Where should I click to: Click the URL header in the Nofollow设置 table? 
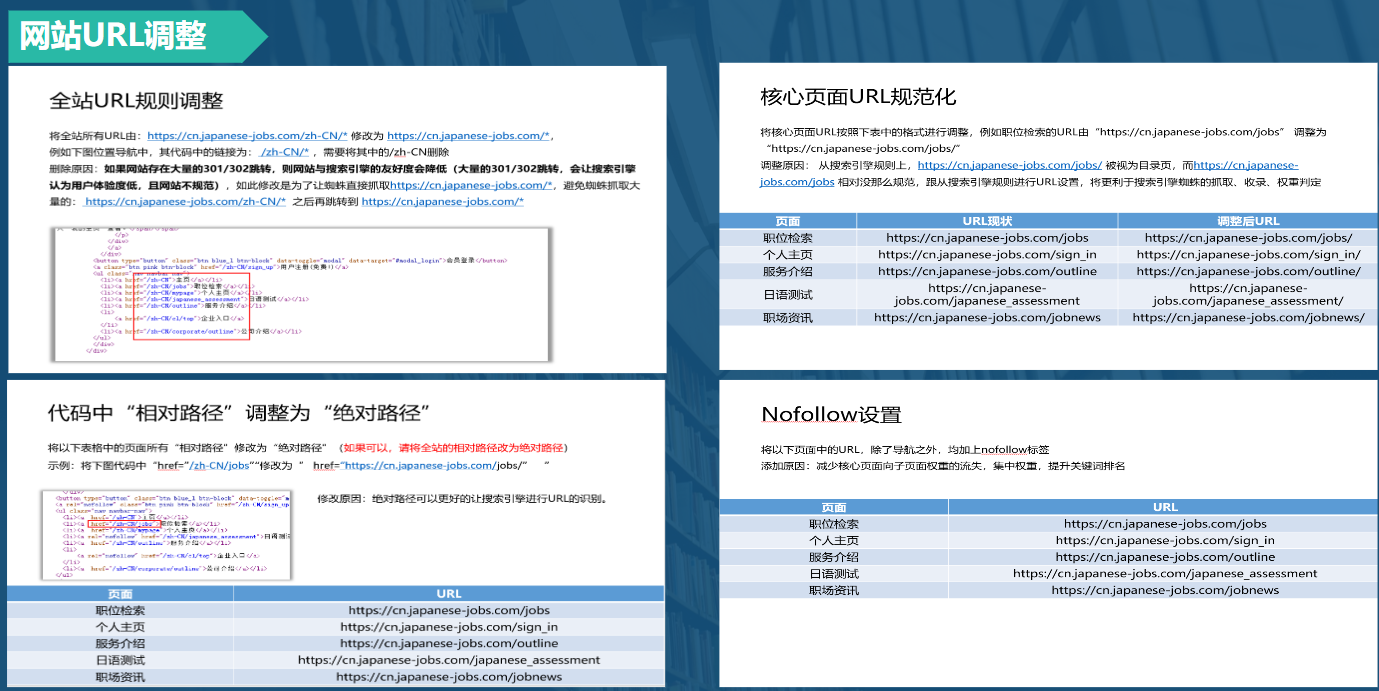(x=1165, y=507)
